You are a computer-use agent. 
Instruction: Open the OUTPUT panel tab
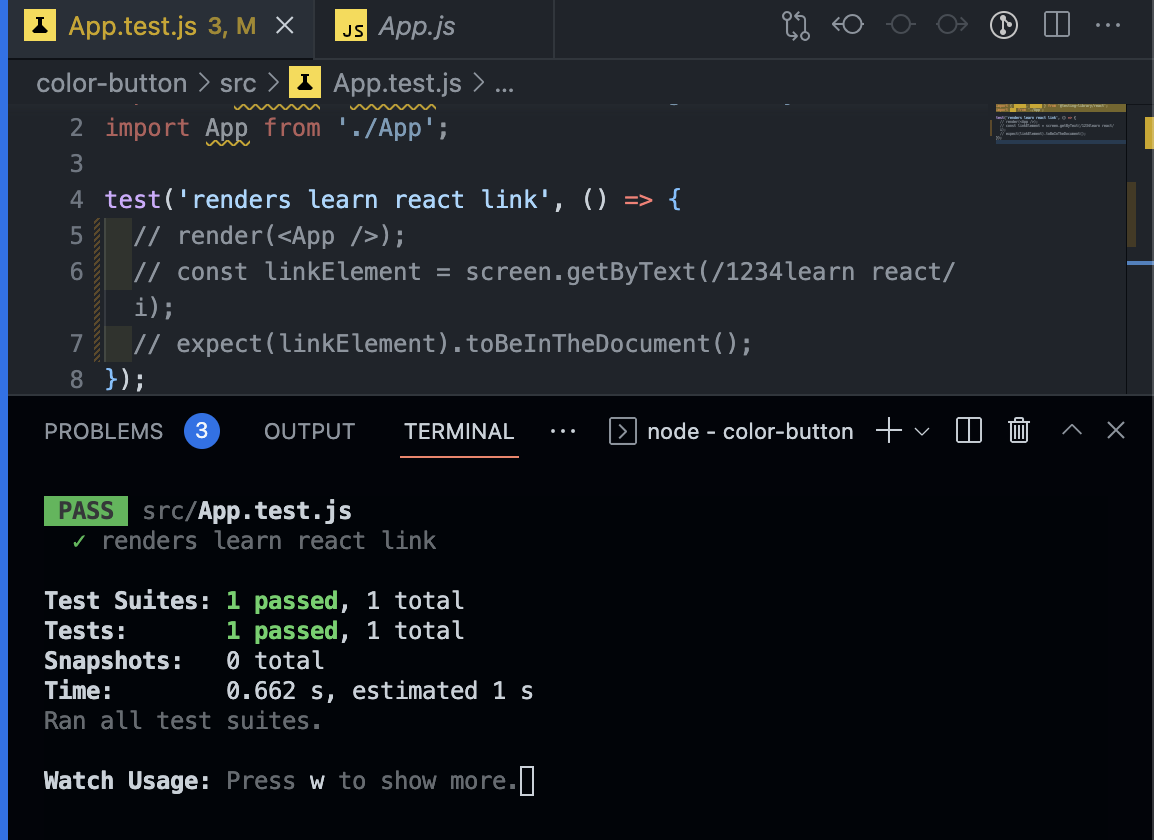click(310, 431)
